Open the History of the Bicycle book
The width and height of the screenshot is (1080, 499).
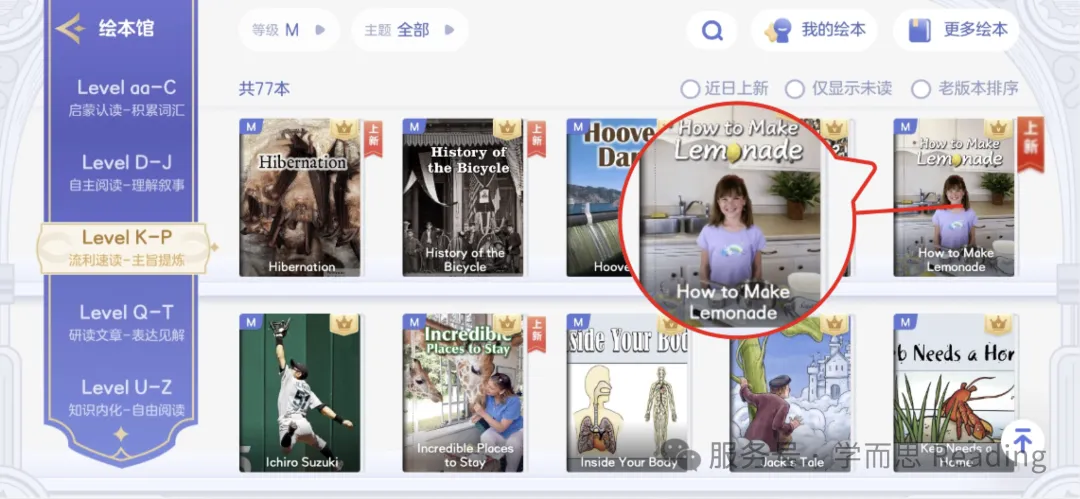[x=463, y=198]
